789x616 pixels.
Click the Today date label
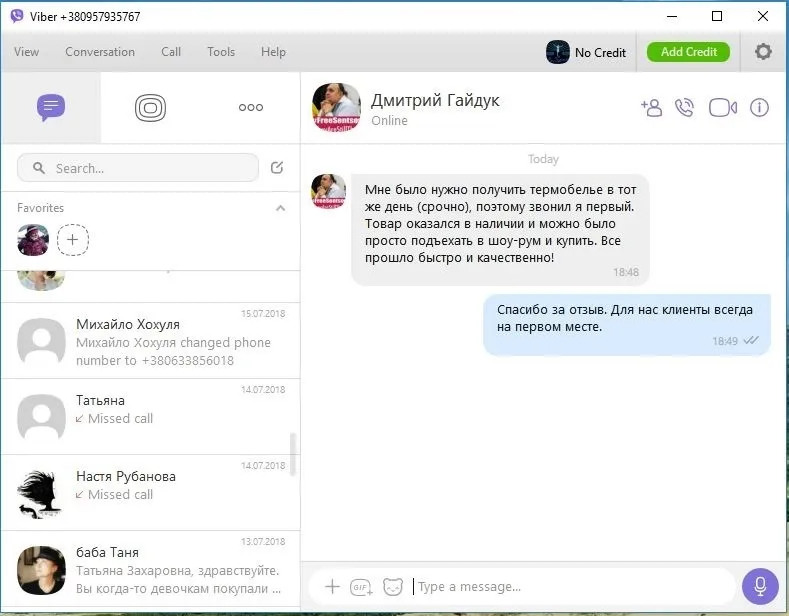click(x=543, y=159)
